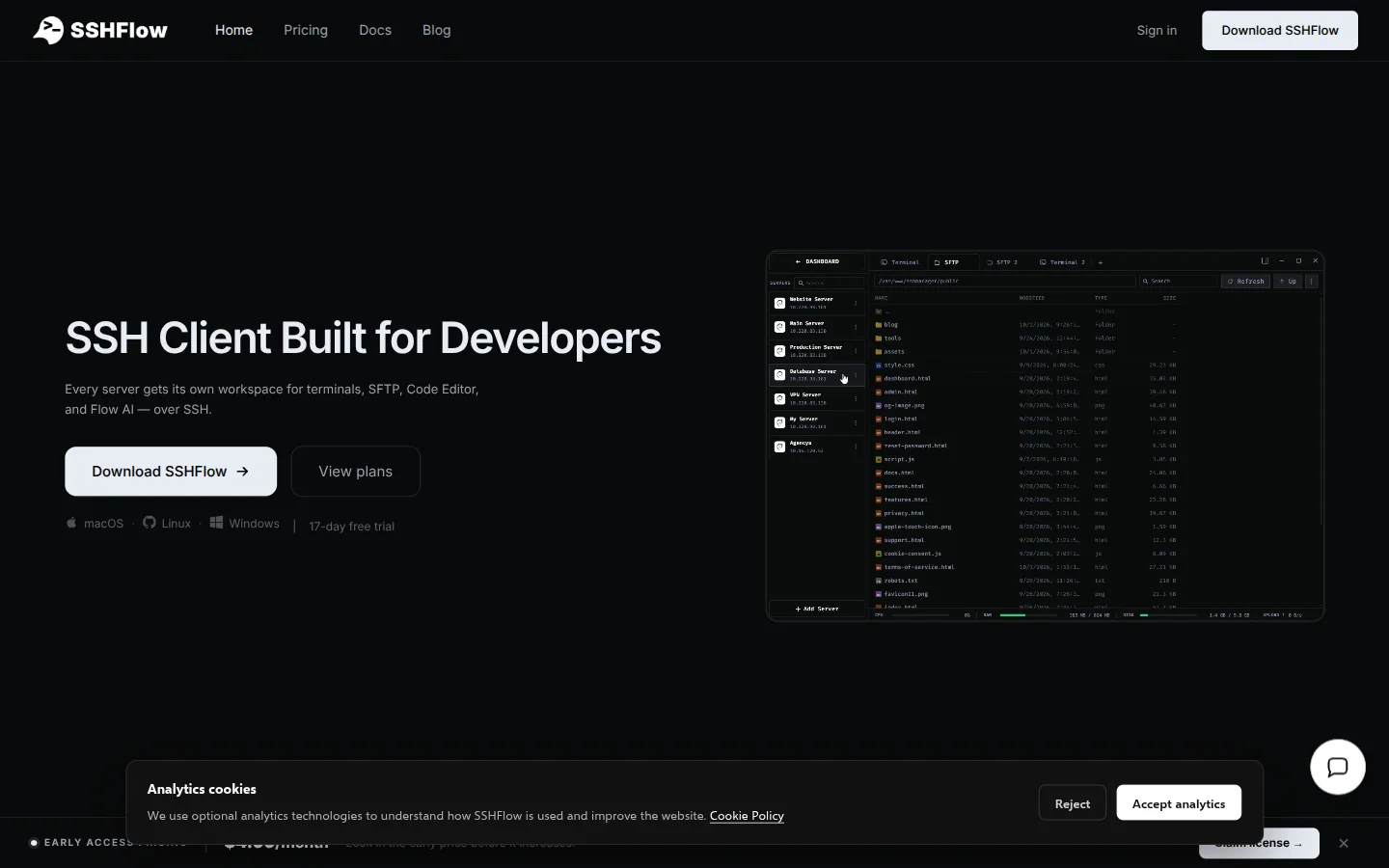The image size is (1389, 868).
Task: Click the Windows logo icon
Action: [x=217, y=523]
